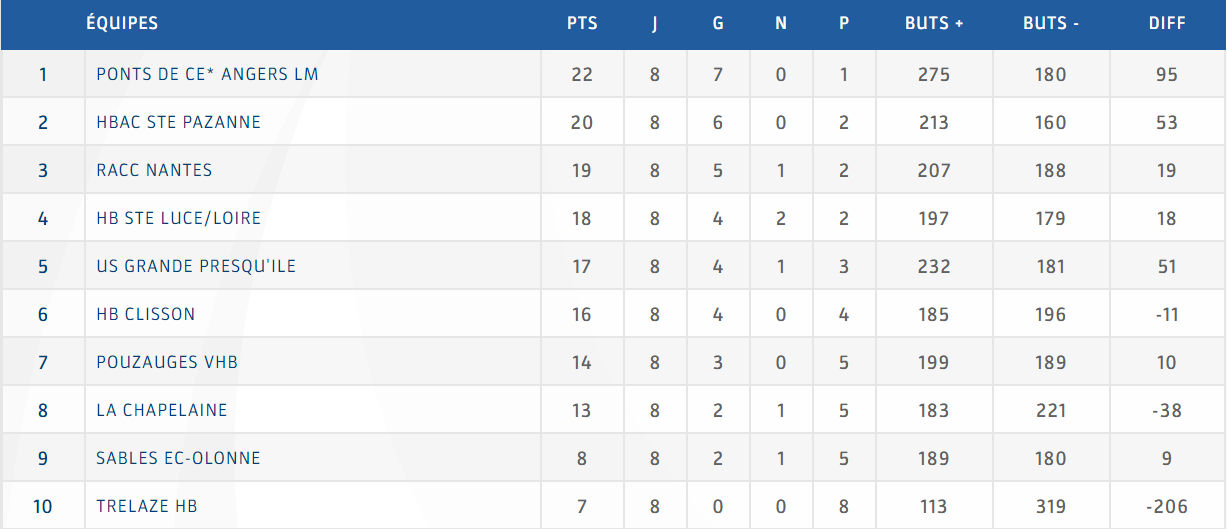Open US GRANDE PRESQU'ILE team link

(196, 266)
